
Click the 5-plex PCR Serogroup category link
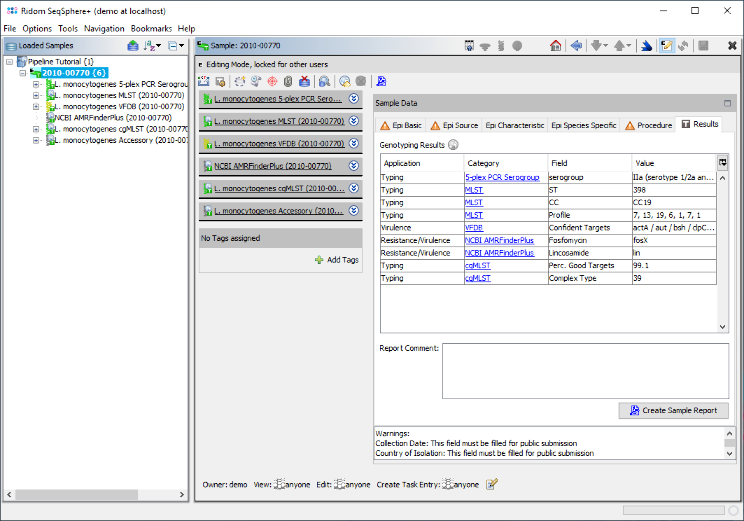click(x=502, y=177)
